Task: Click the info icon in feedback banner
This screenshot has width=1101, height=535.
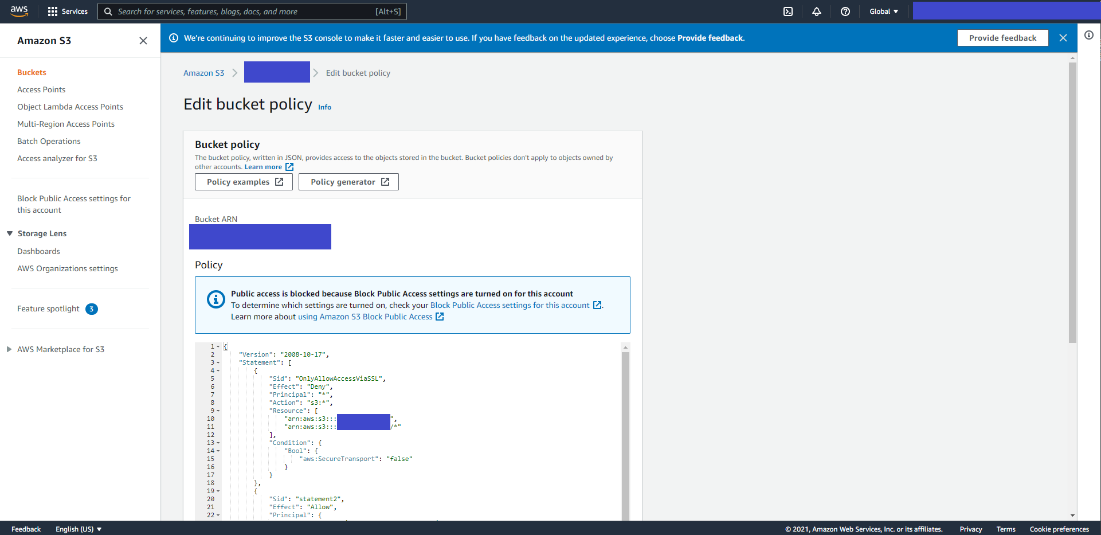Action: (x=174, y=38)
